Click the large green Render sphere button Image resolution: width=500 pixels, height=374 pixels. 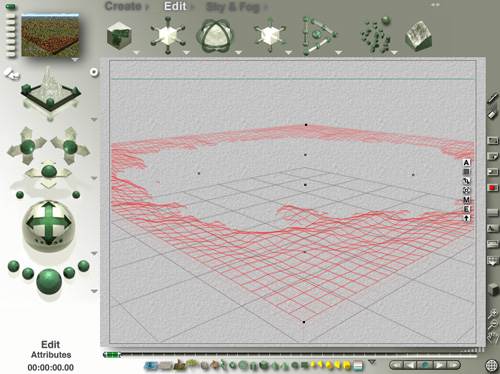click(x=49, y=281)
